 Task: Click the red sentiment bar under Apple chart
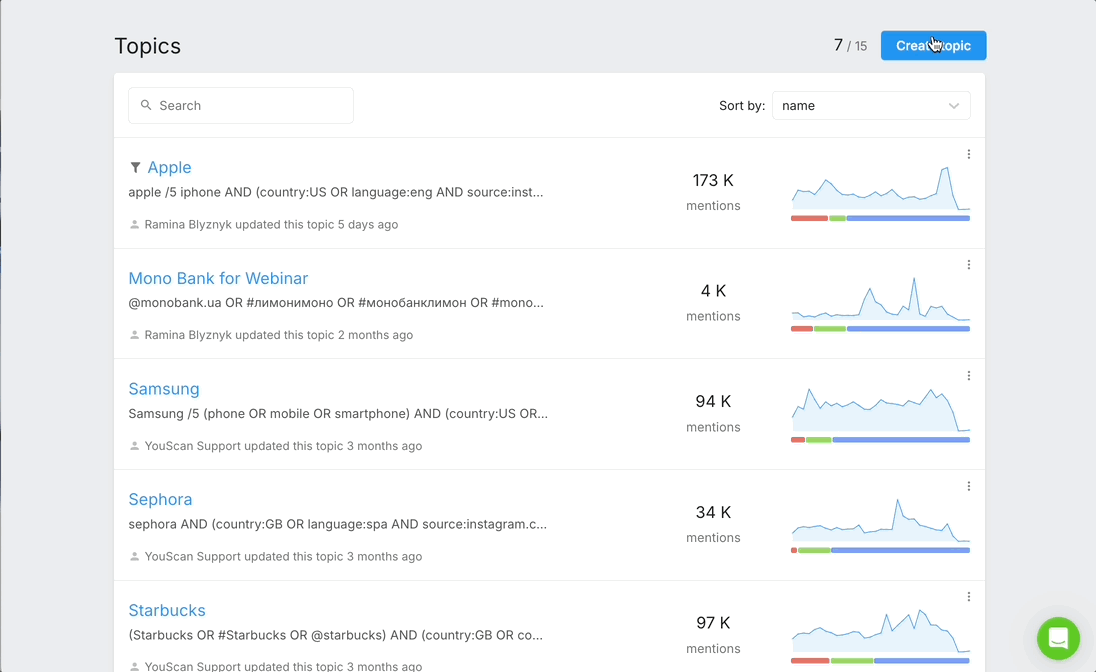coord(809,218)
